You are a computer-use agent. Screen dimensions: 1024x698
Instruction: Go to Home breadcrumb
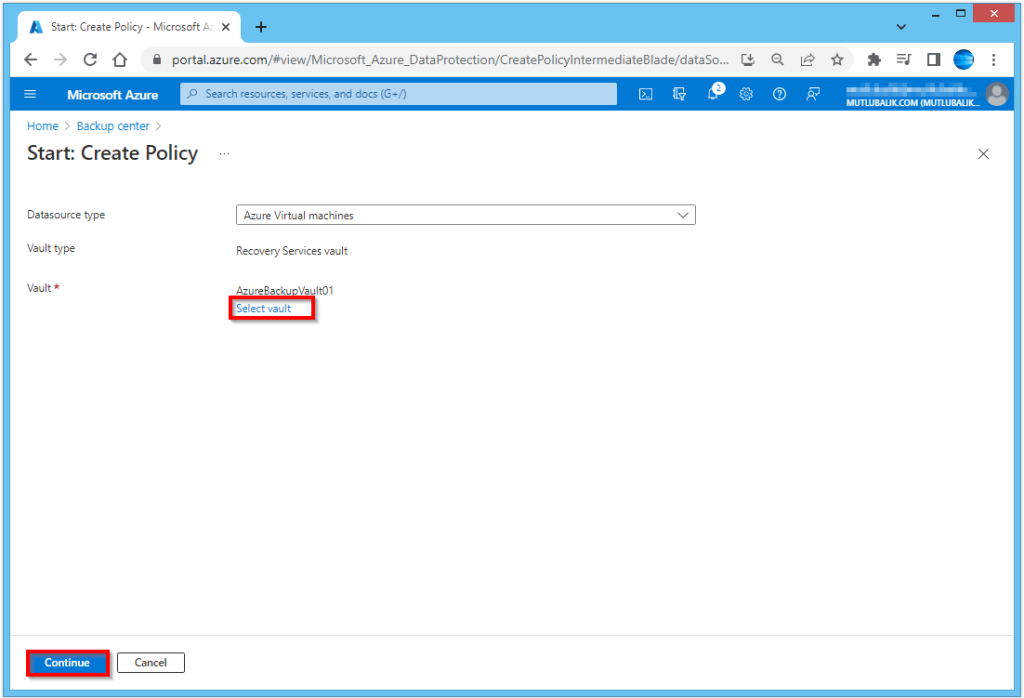[x=42, y=126]
